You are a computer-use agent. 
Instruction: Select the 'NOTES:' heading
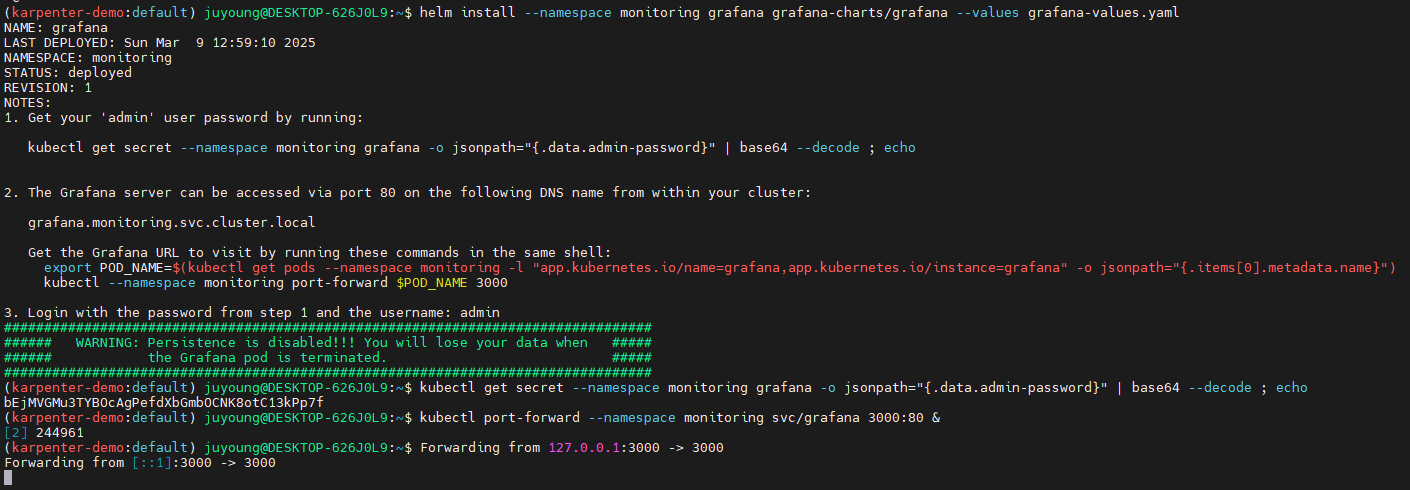pyautogui.click(x=28, y=103)
